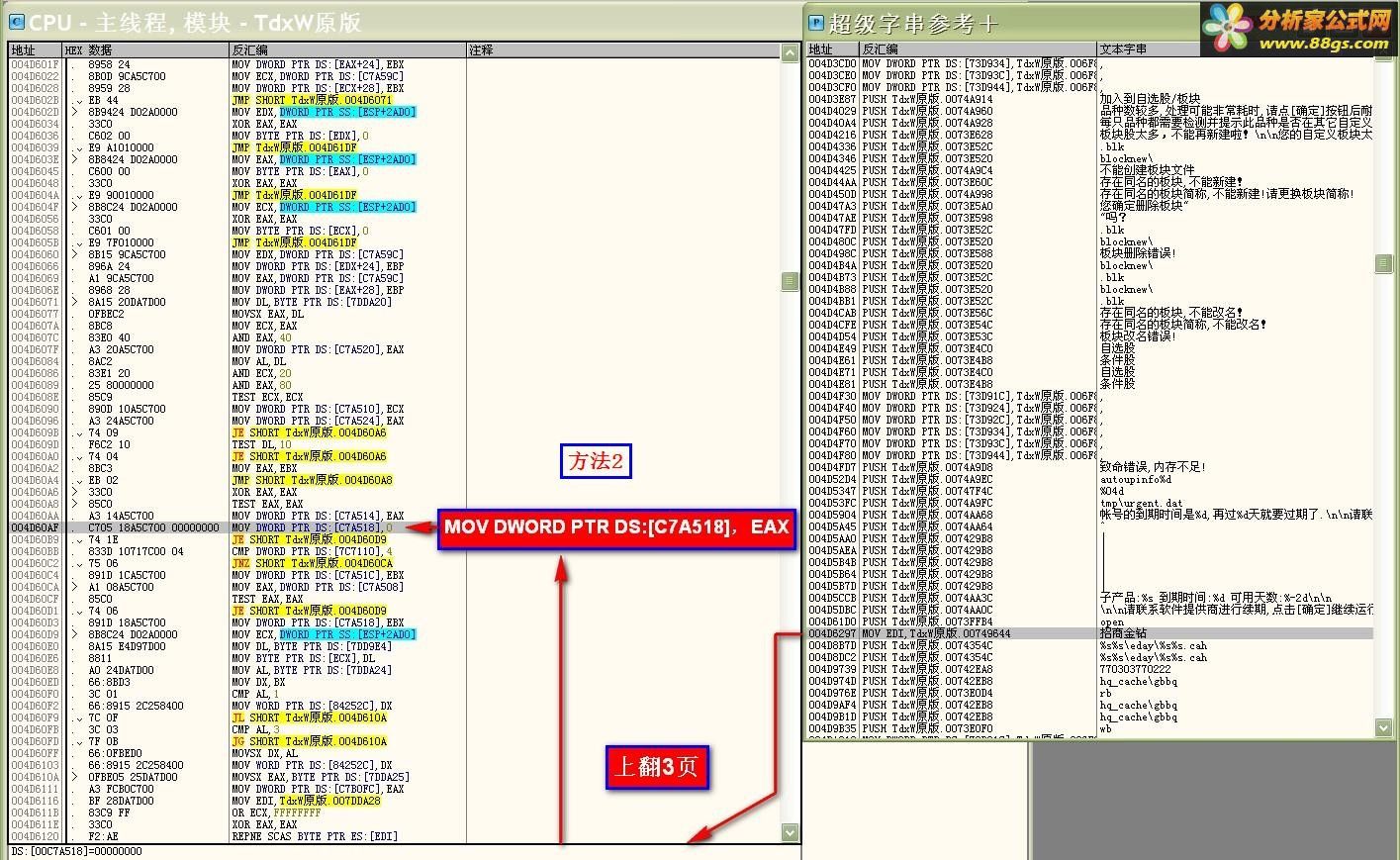Select CPU row 004D6039 JMP TdxW原版.004D61DF
The height and width of the screenshot is (860, 1400).
(395, 147)
